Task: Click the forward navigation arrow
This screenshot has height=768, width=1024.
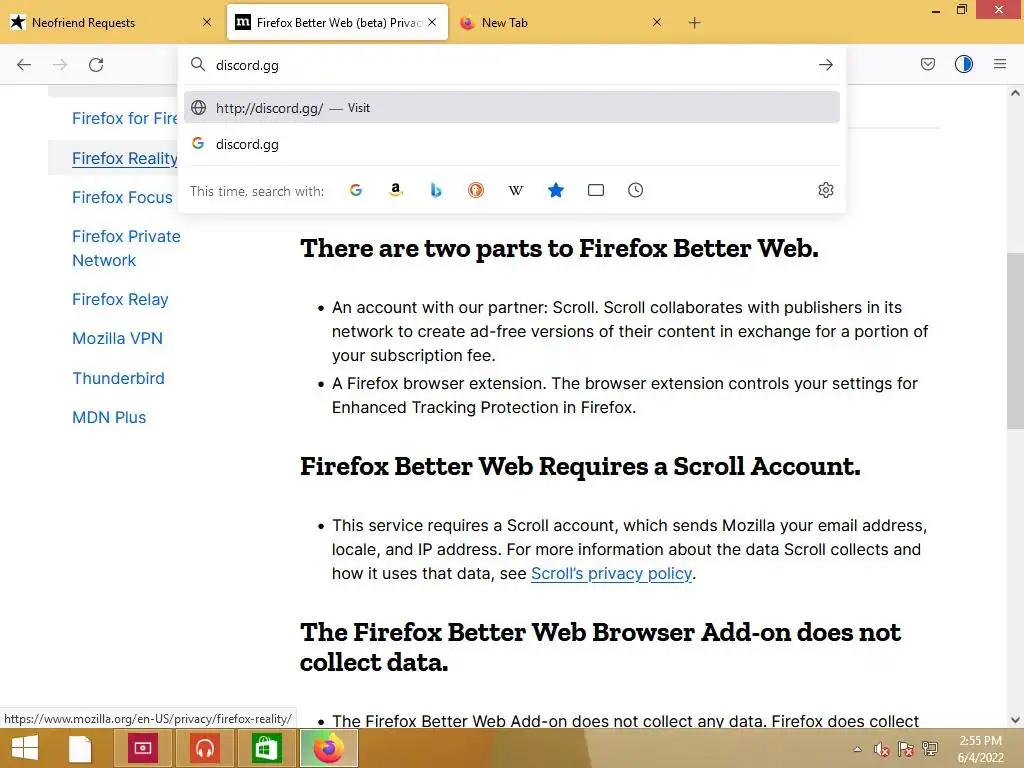Action: [x=60, y=65]
